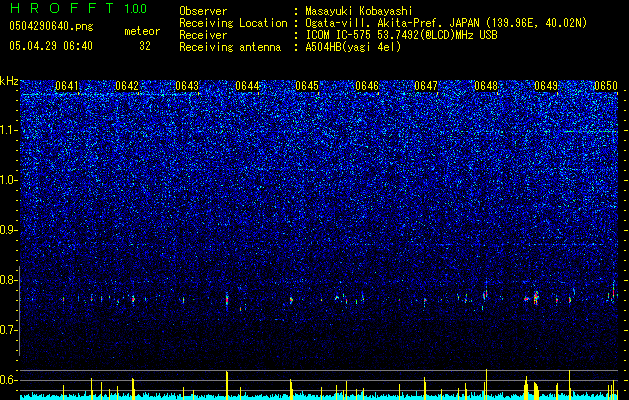Screen dimensions: 629x400
Task: Click the 1.1 frequency axis label
Action: point(9,131)
